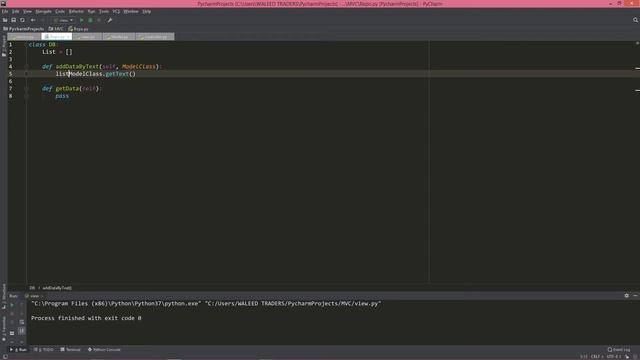Open the Run menu
The height and width of the screenshot is (360, 640).
click(91, 11)
